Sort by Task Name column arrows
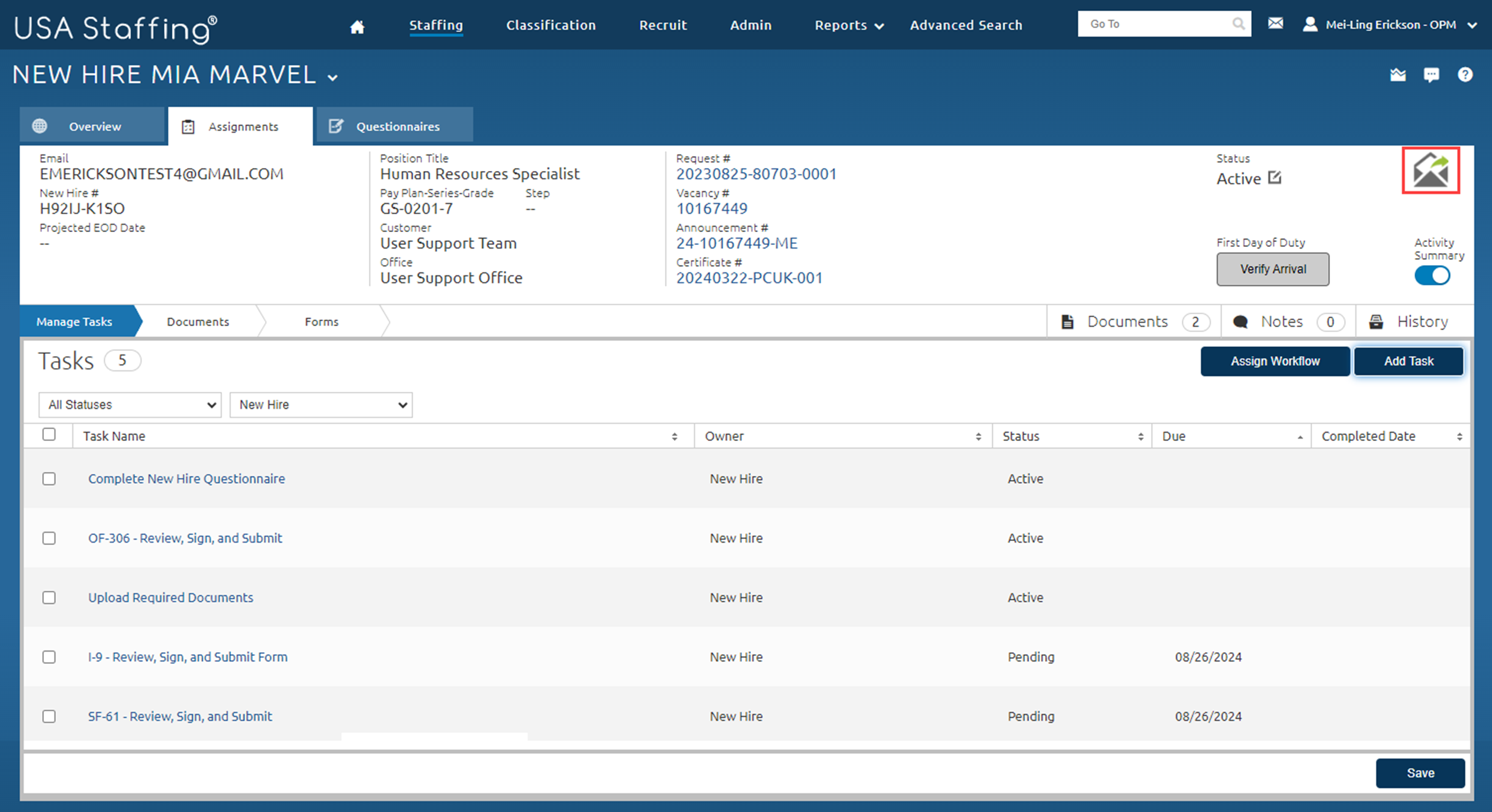The image size is (1492, 812). pos(674,437)
